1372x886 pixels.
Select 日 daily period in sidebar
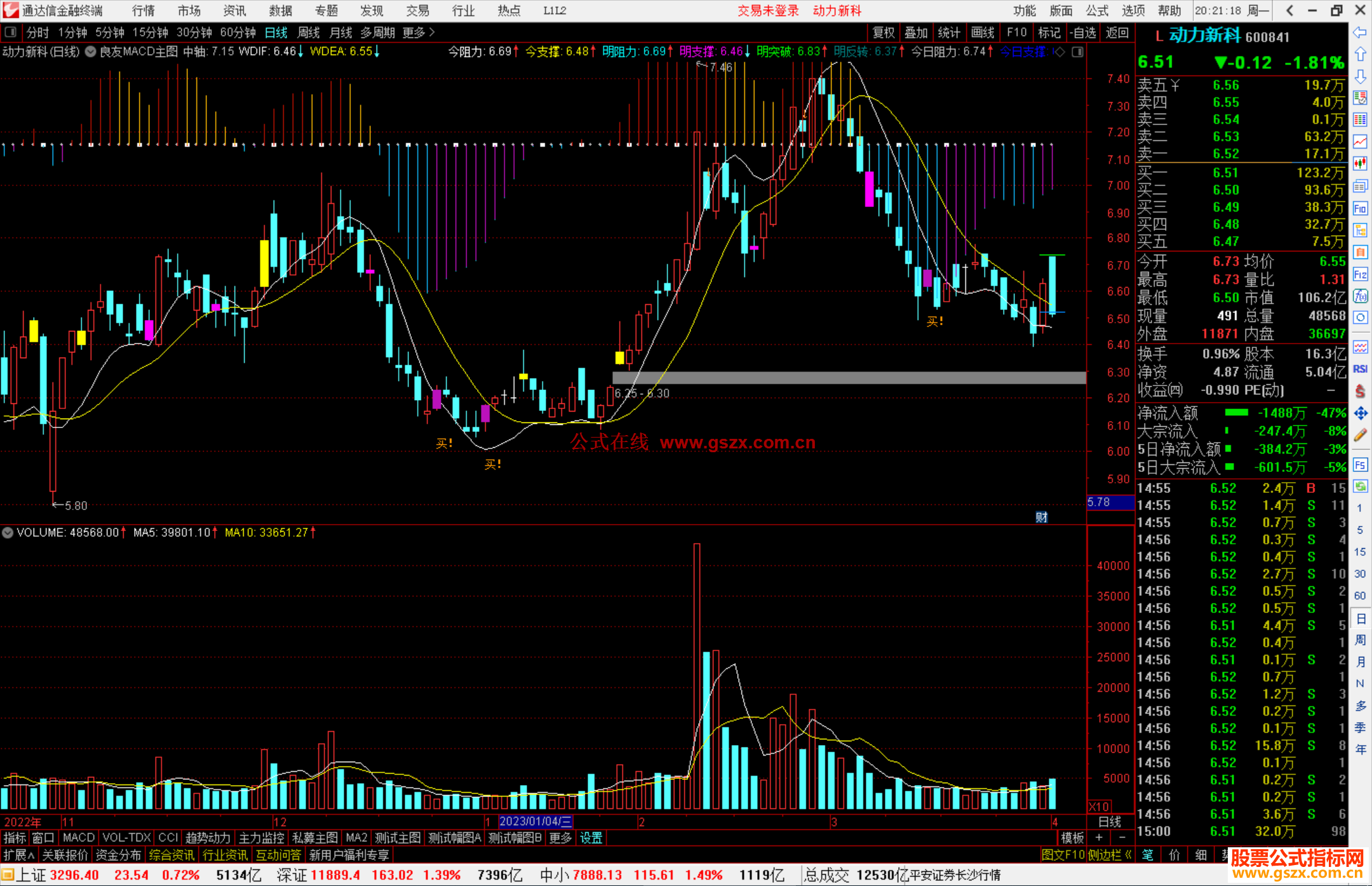(1361, 618)
